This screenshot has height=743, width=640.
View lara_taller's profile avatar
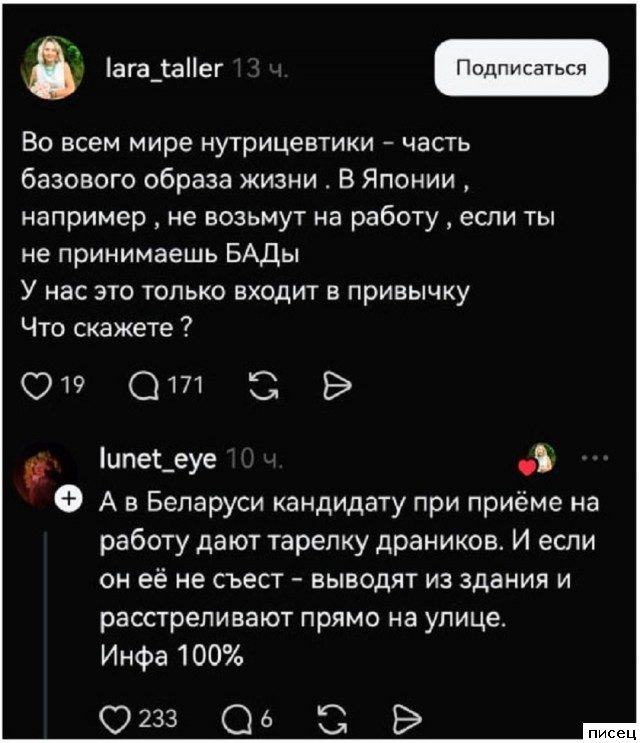tap(54, 68)
